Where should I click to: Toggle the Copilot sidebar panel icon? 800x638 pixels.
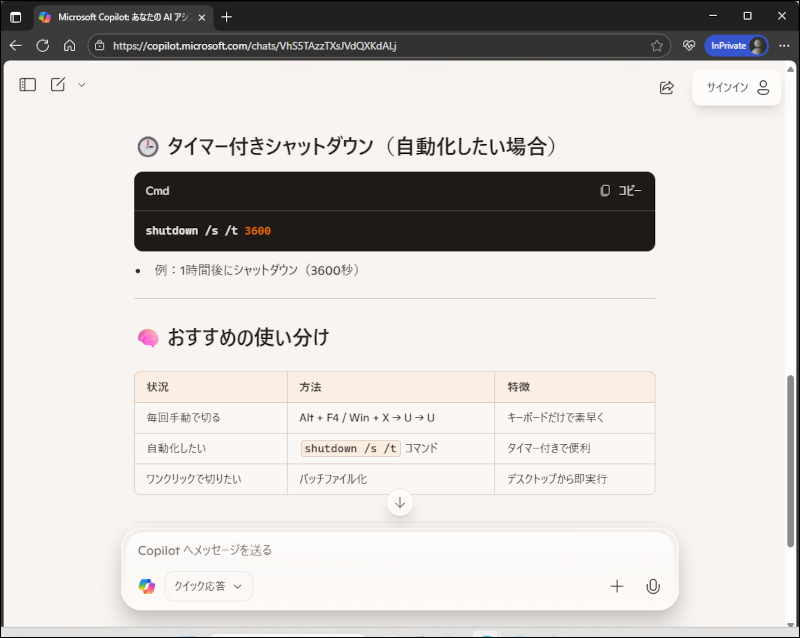[28, 85]
